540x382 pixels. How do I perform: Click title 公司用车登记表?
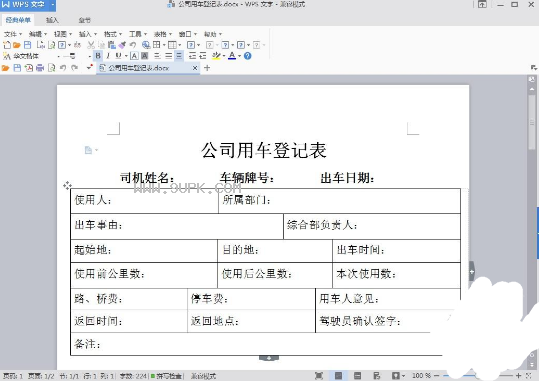[x=264, y=151]
